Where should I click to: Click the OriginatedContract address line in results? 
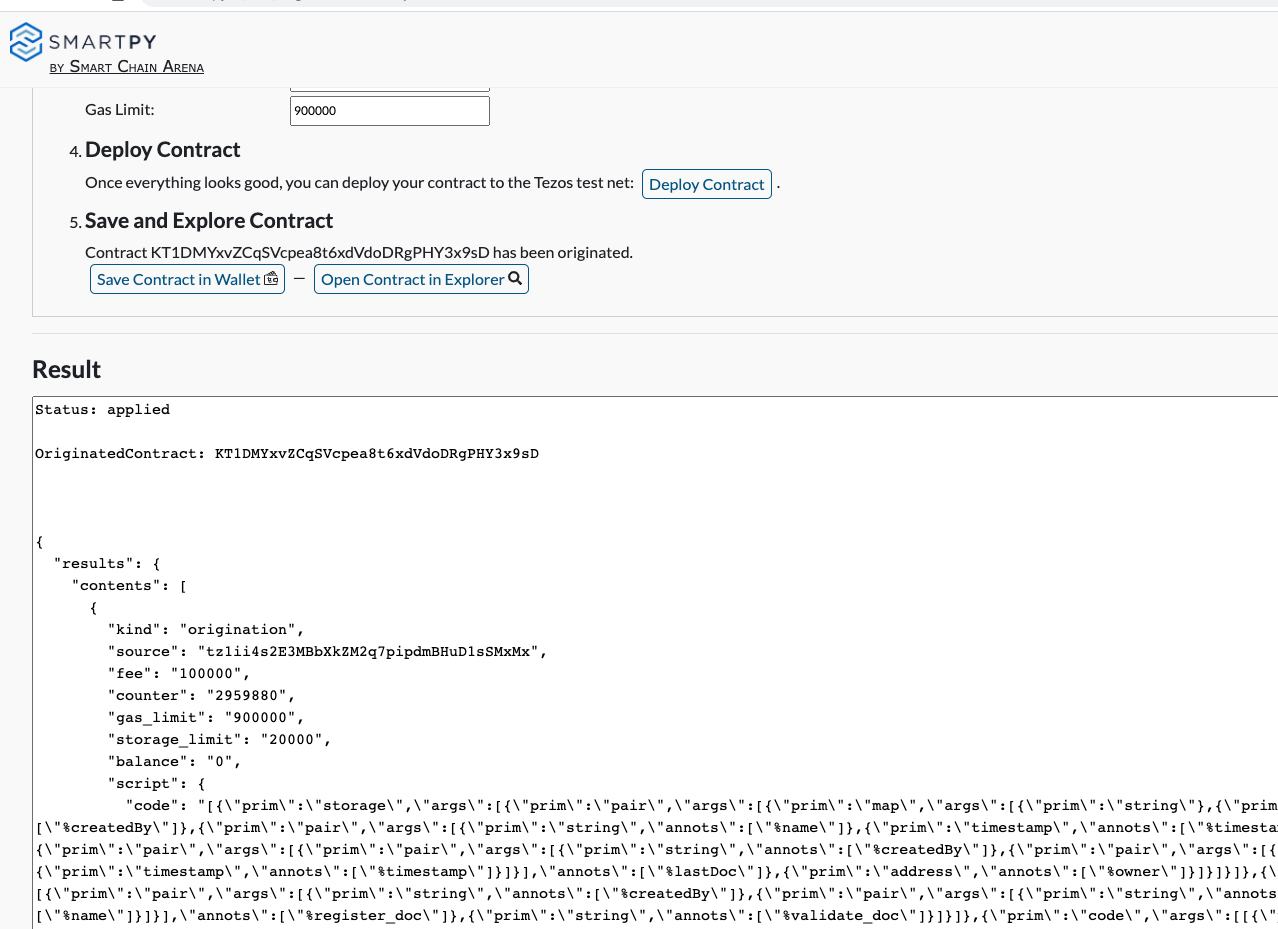coord(287,454)
